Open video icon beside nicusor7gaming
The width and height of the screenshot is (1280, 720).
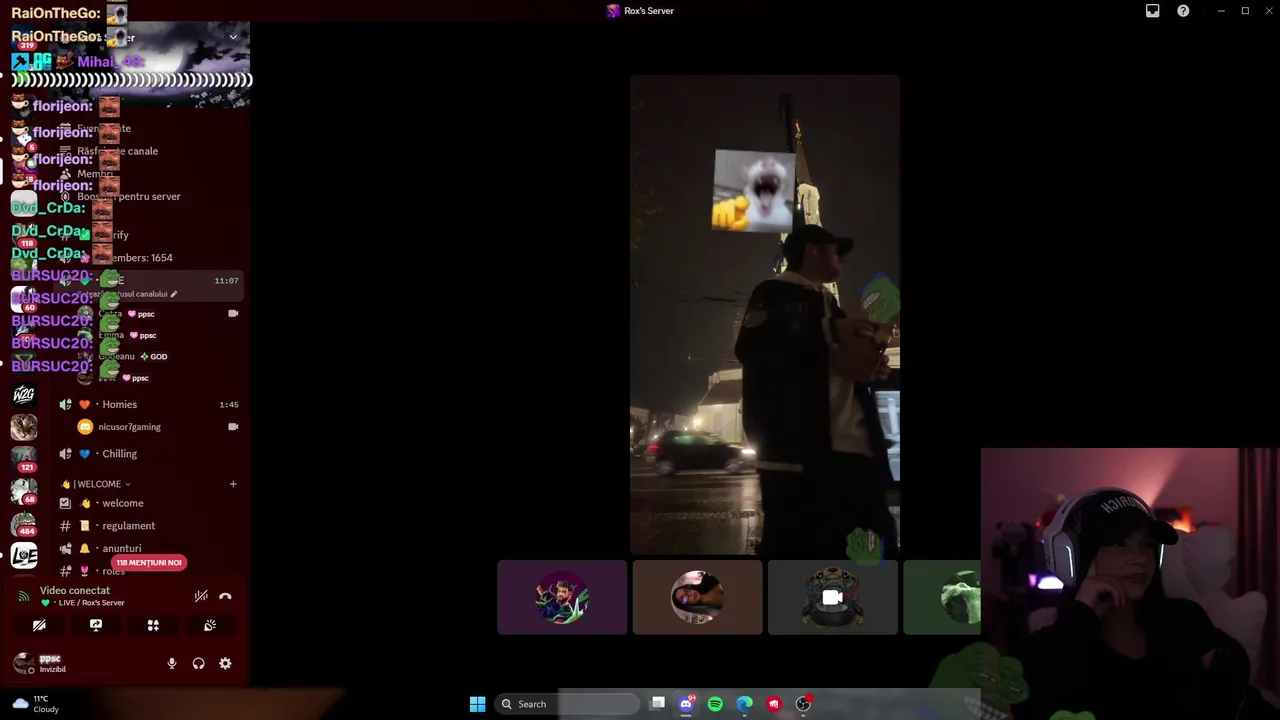tap(233, 427)
